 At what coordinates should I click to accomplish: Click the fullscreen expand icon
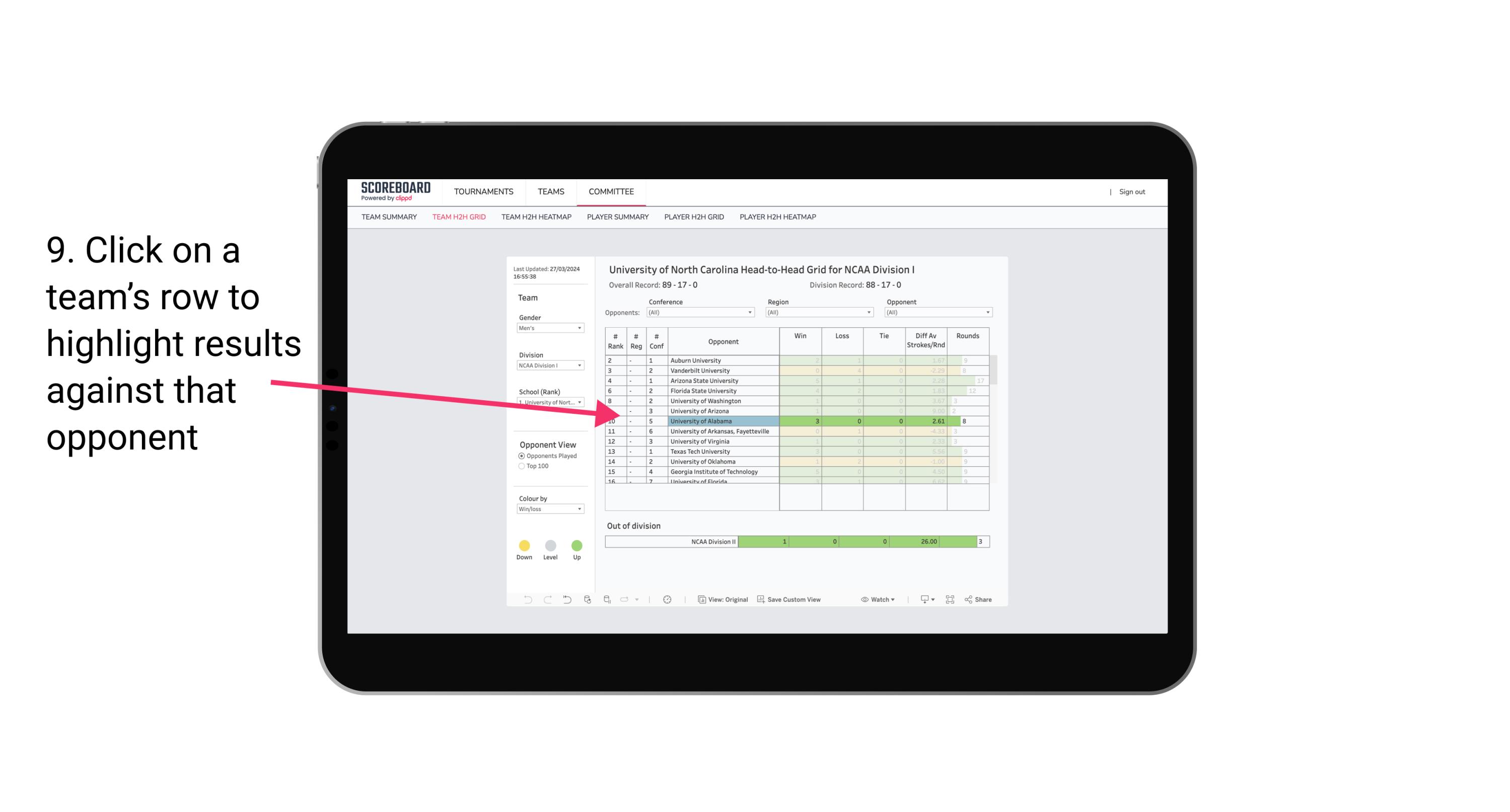click(x=949, y=600)
